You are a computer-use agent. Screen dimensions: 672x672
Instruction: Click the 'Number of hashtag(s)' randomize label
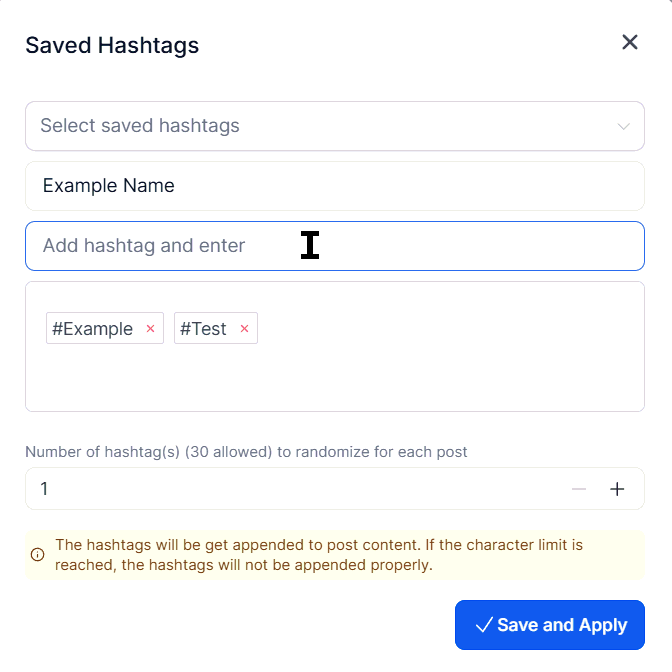point(246,452)
